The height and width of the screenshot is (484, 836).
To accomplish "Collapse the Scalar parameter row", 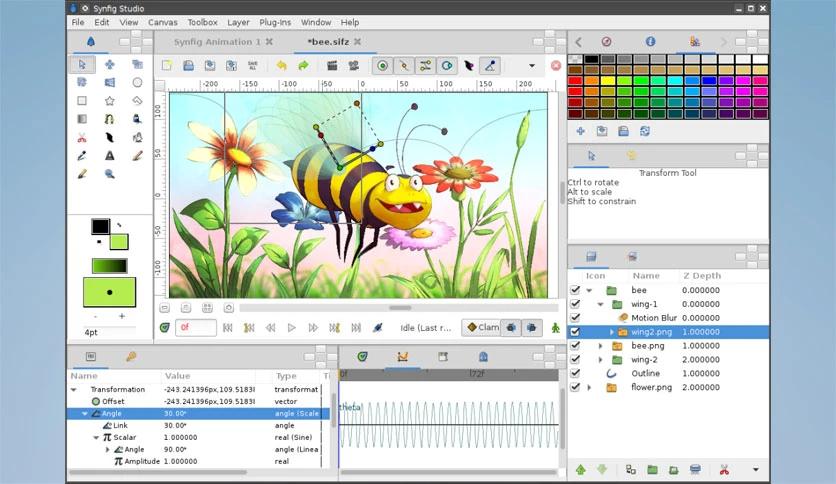I will coord(96,438).
